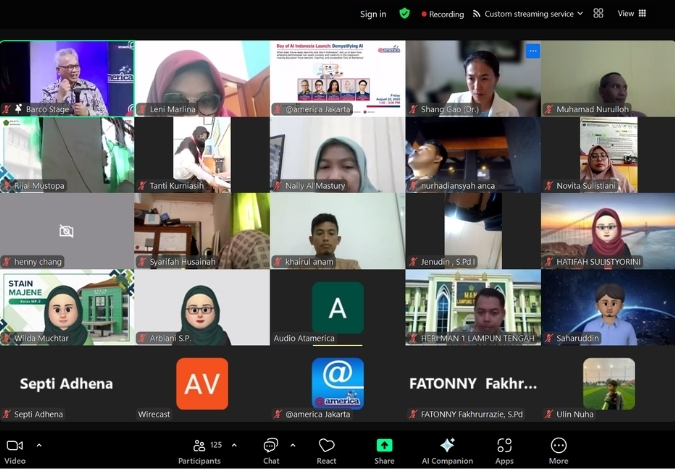The width and height of the screenshot is (675, 469).
Task: Click the 125 participants count
Action: (216, 445)
